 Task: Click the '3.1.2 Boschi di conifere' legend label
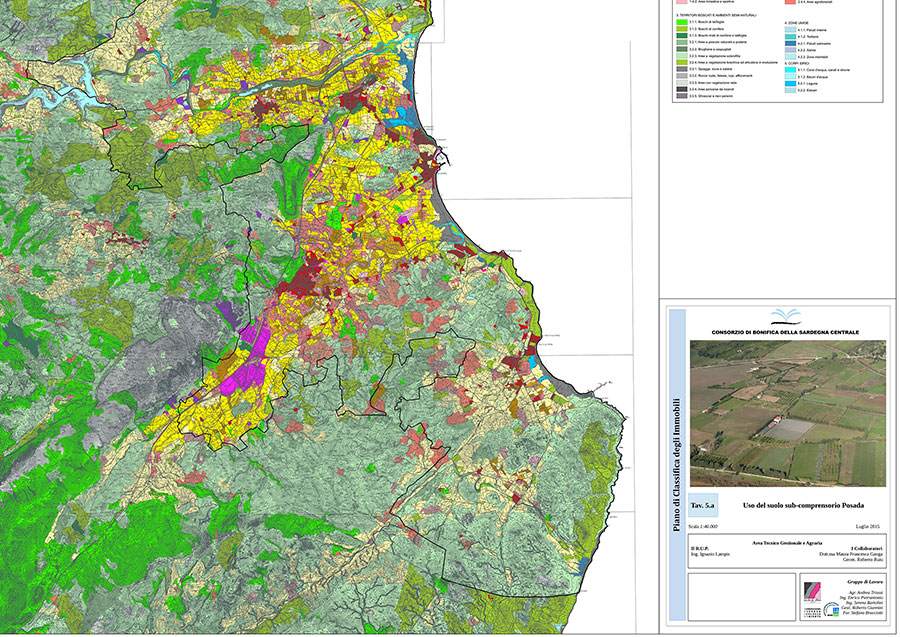(x=706, y=29)
